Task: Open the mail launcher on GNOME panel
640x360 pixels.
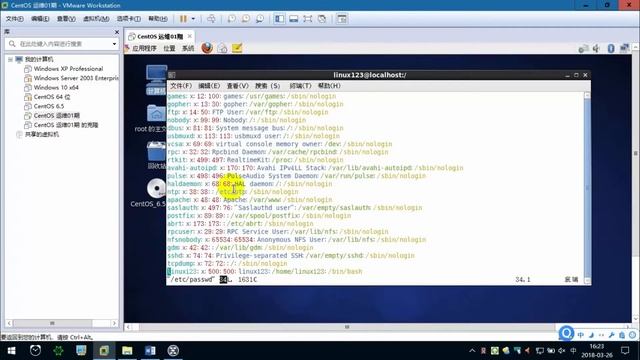Action: coord(222,48)
